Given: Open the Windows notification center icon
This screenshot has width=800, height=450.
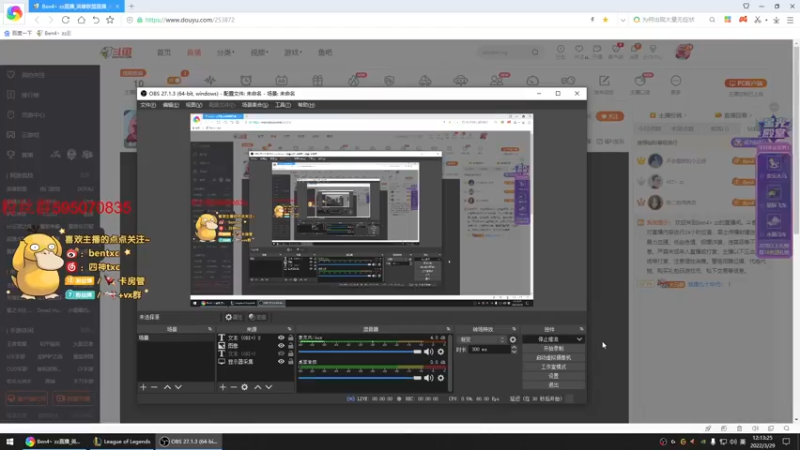Looking at the screenshot, I should tap(786, 441).
